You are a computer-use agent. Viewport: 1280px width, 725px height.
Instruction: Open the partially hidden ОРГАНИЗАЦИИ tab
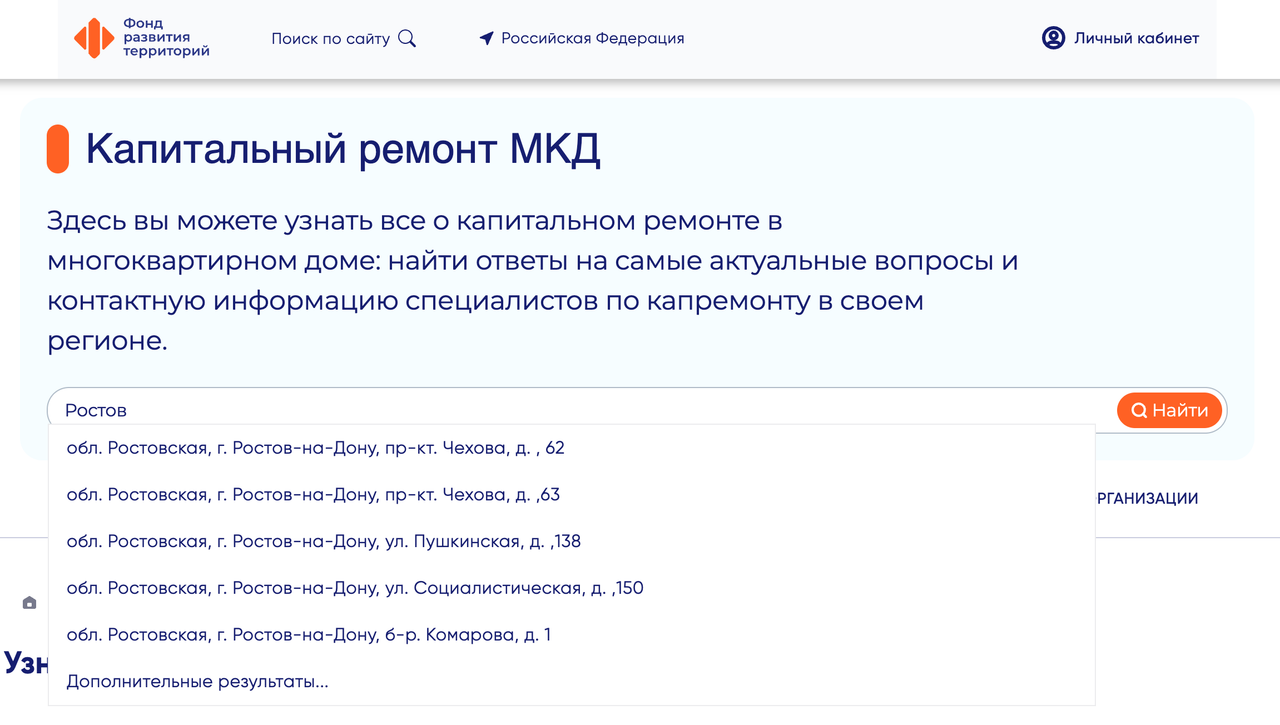click(x=1147, y=498)
